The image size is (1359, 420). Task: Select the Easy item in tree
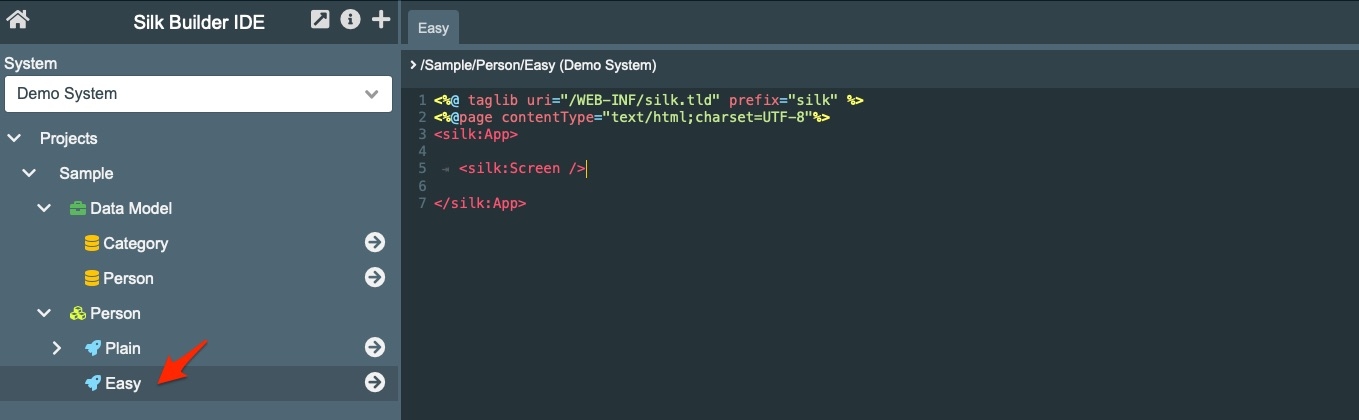pyautogui.click(x=123, y=383)
